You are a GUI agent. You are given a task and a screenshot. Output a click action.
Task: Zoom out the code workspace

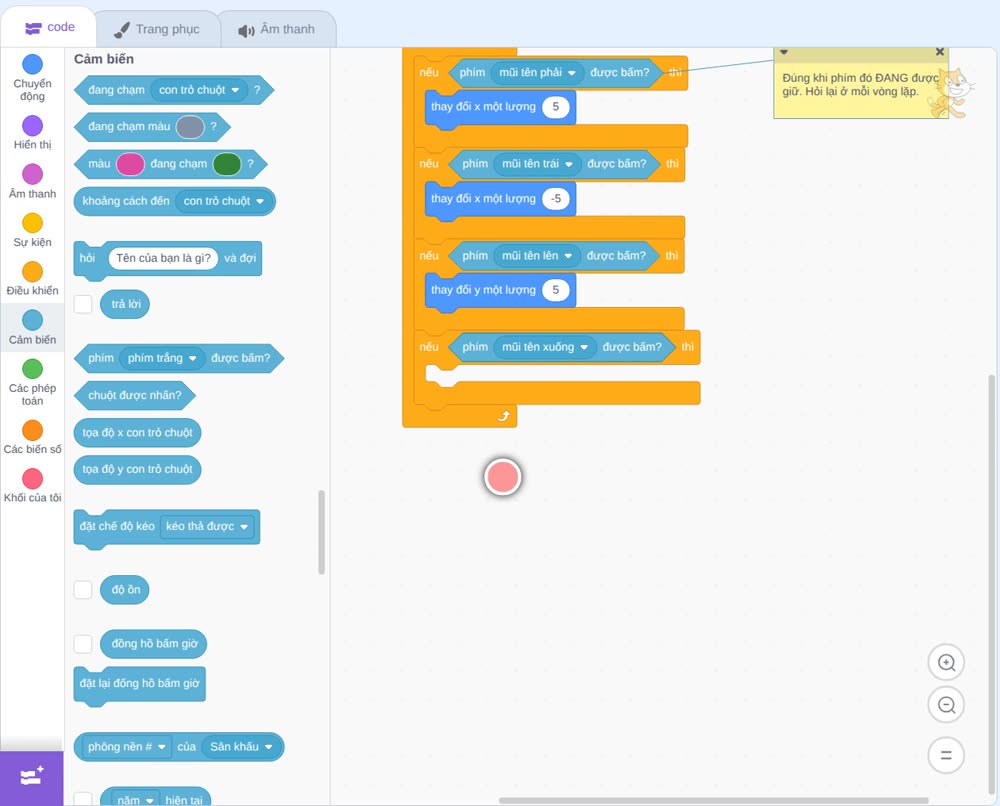pyautogui.click(x=946, y=705)
